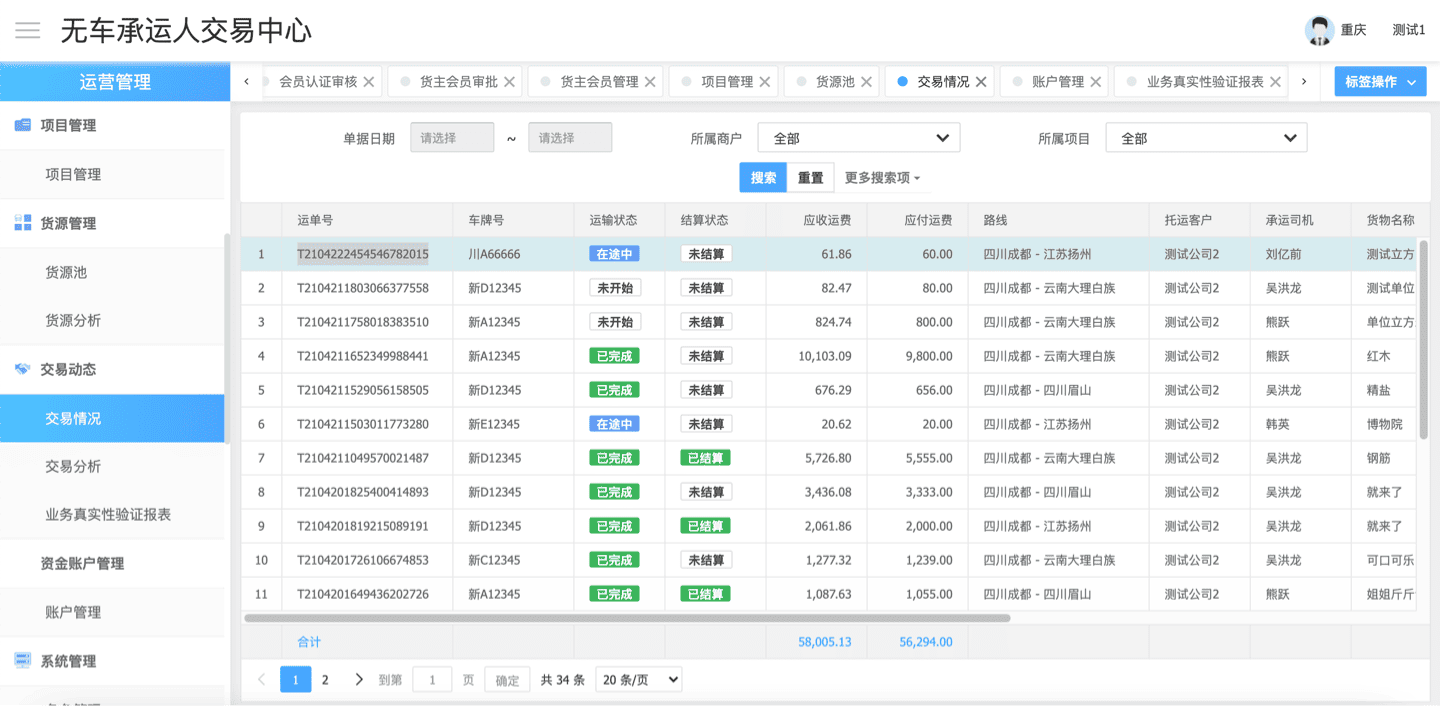The width and height of the screenshot is (1440, 706).
Task: Click the 搜索 button
Action: coord(763,178)
